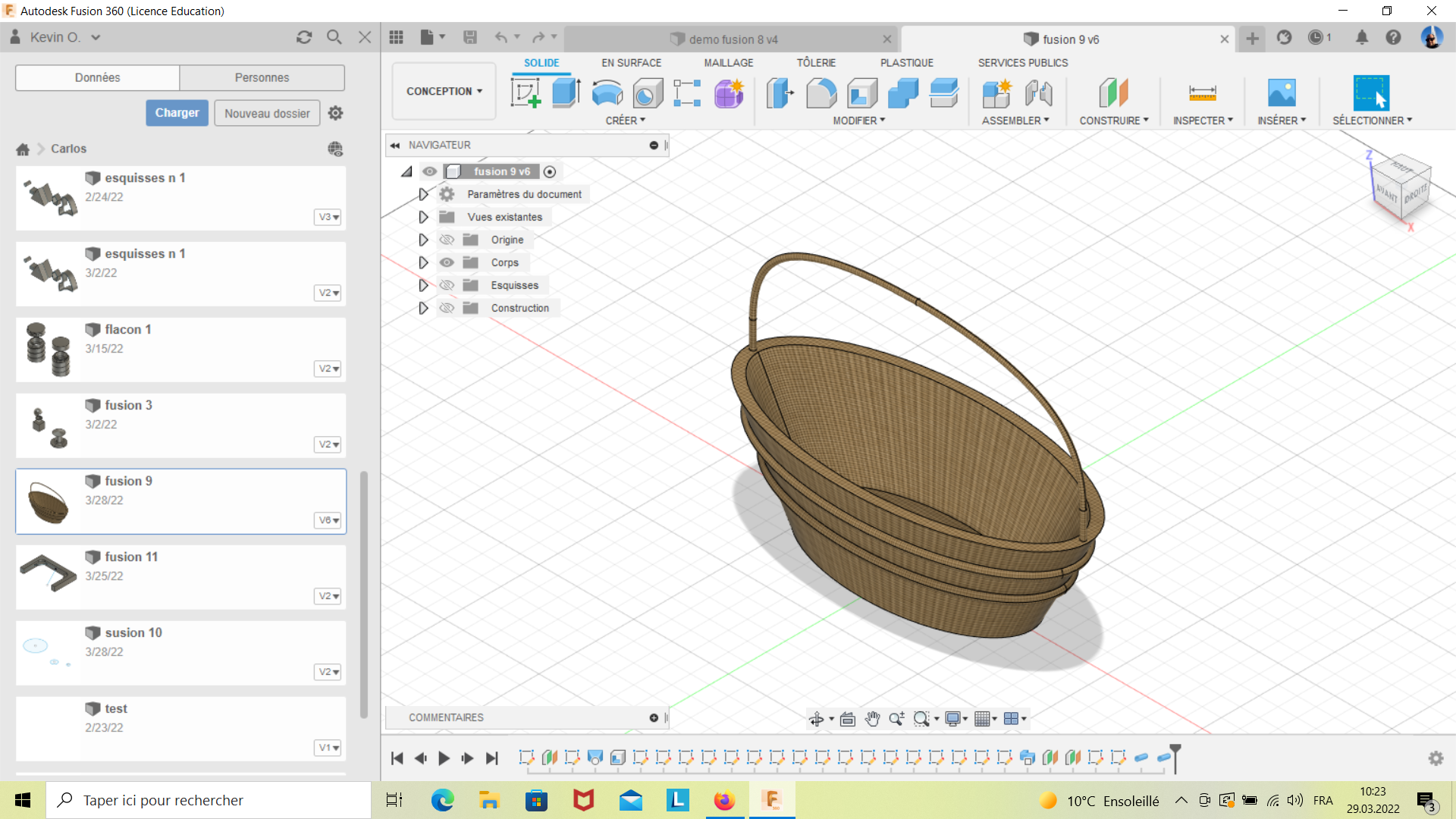Select the Revolve tool icon

(607, 93)
